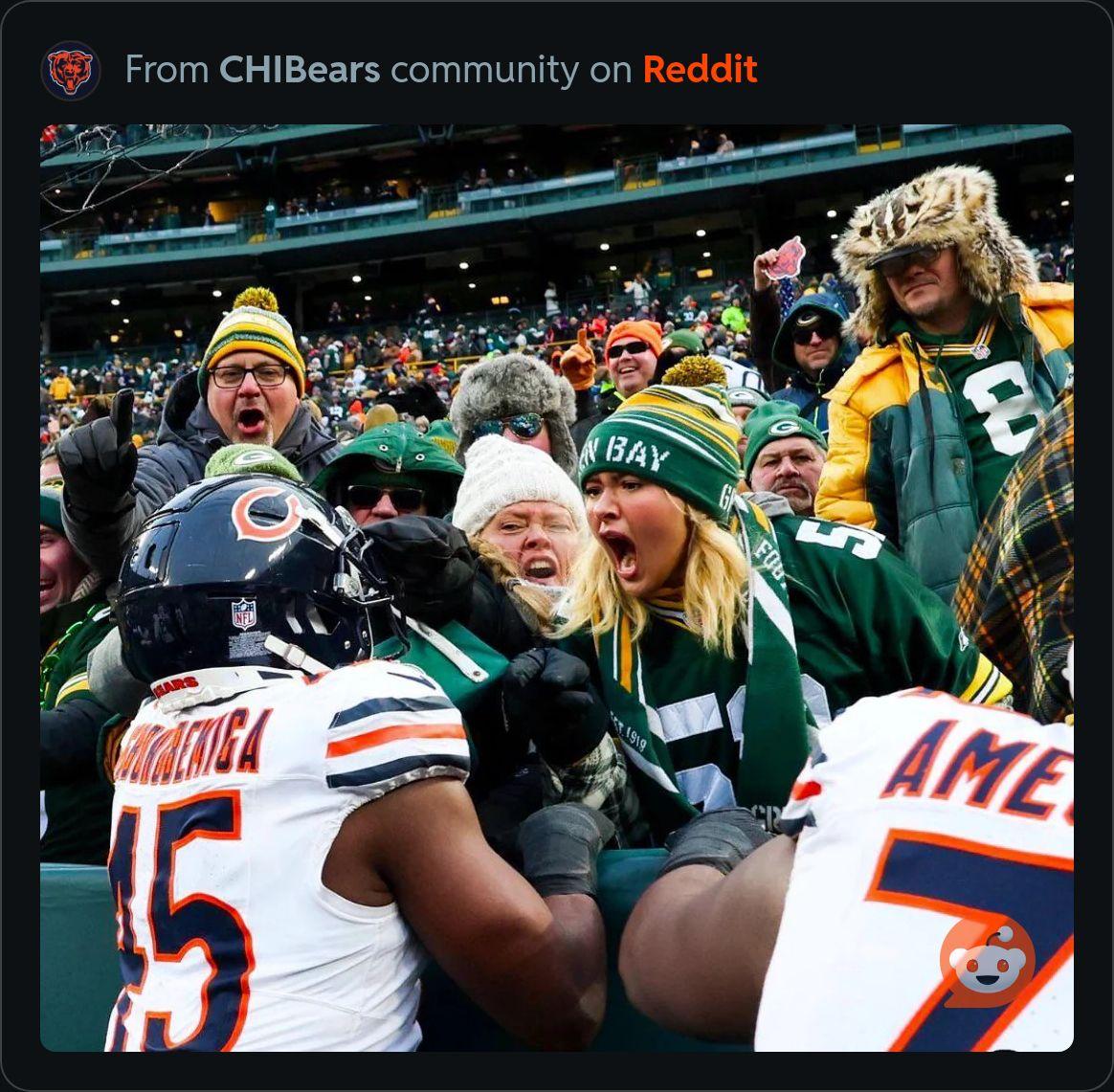
Task: Click the white knit hat
Action: pos(516,481)
